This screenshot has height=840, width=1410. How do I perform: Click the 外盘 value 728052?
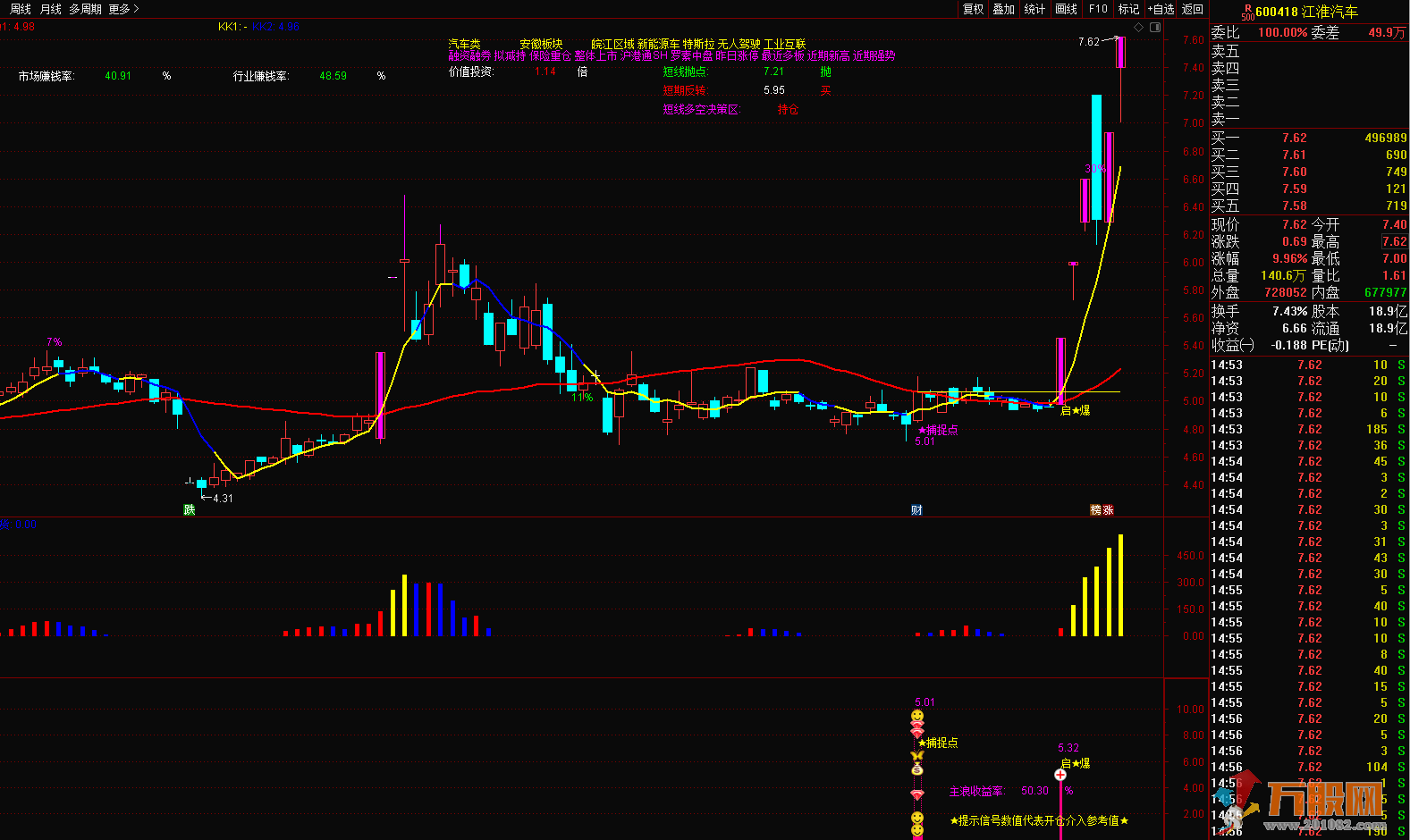(x=1285, y=293)
